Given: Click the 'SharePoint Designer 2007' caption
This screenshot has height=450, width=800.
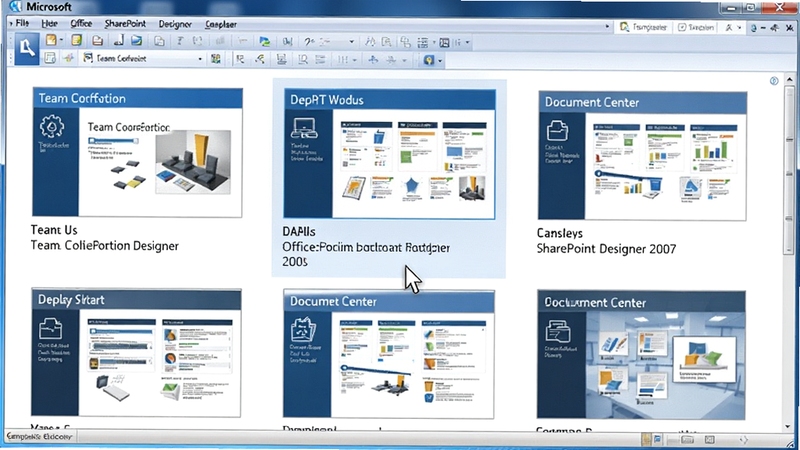Looking at the screenshot, I should 606,249.
